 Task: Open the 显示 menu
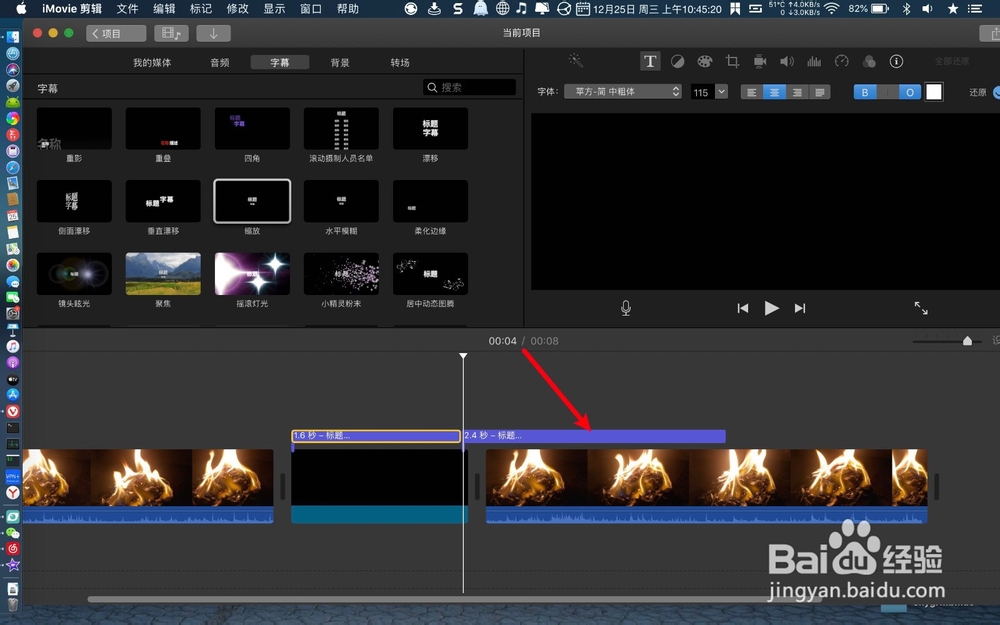(274, 8)
